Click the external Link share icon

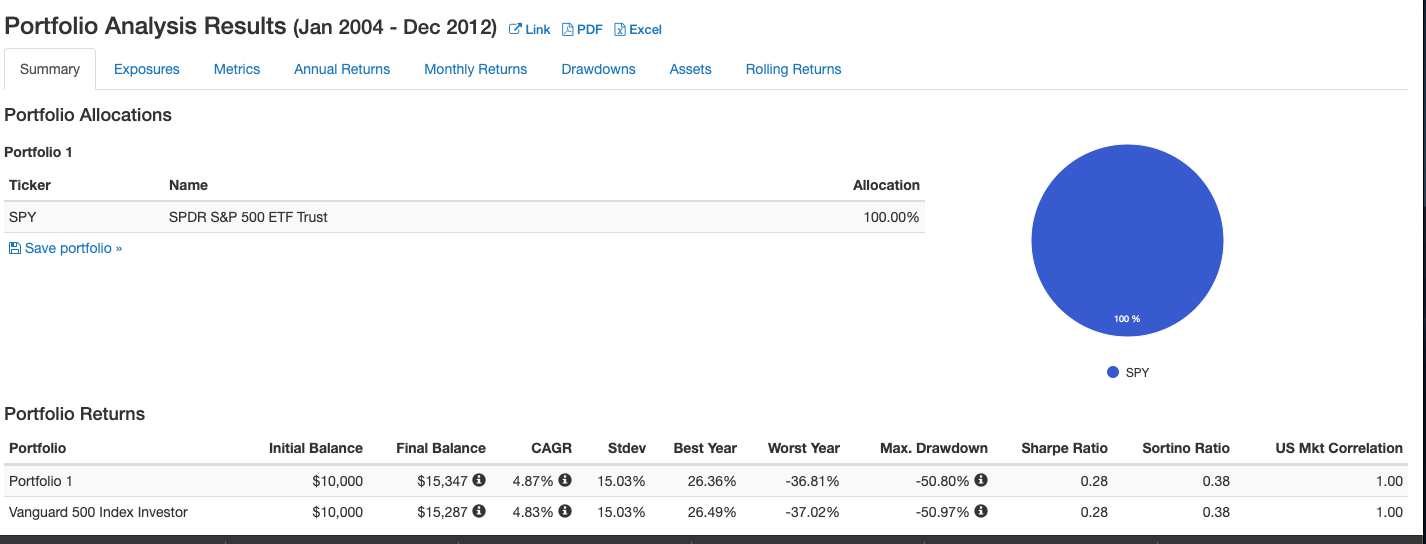pyautogui.click(x=515, y=30)
